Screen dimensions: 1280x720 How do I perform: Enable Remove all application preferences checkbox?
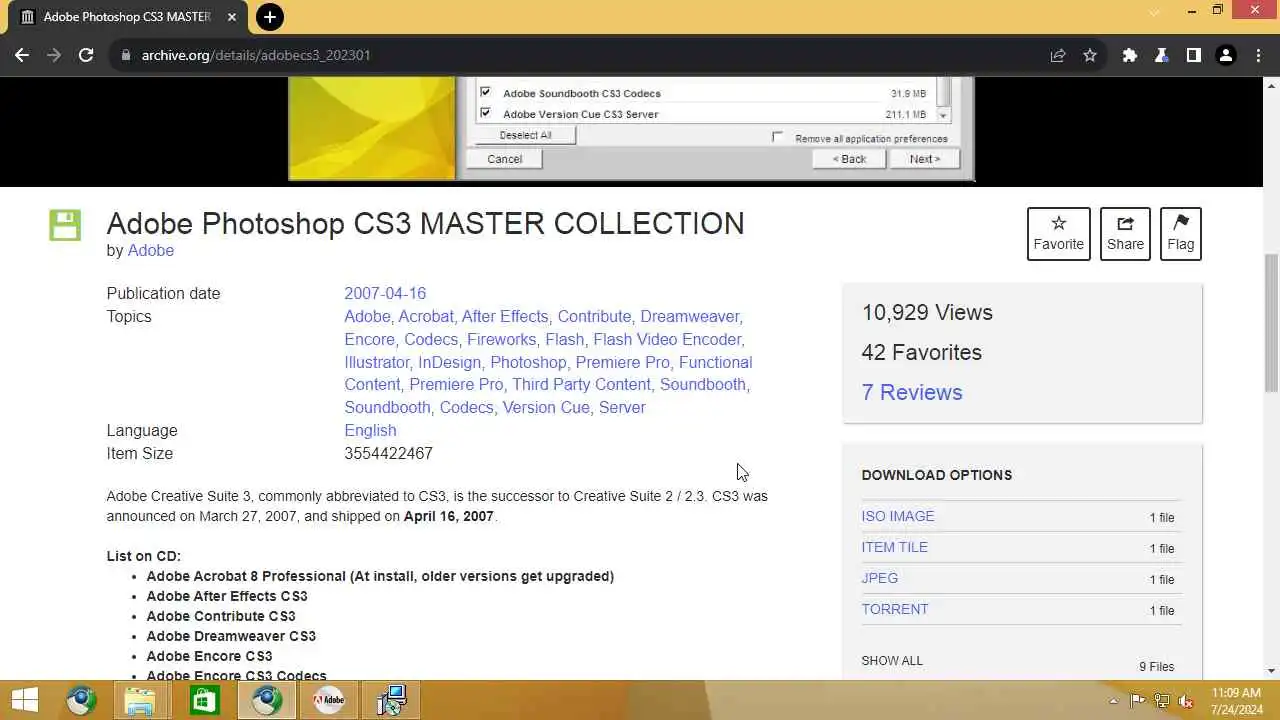(x=777, y=137)
